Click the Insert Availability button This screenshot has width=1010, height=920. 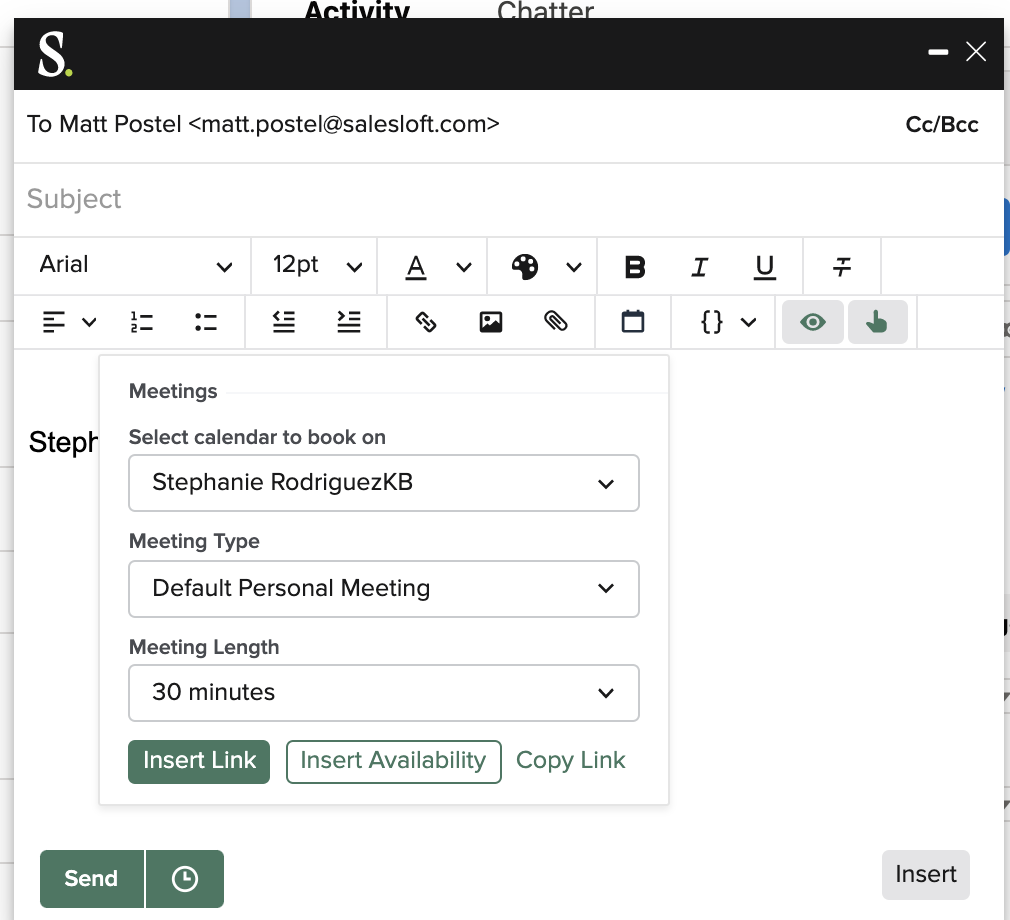coord(394,762)
